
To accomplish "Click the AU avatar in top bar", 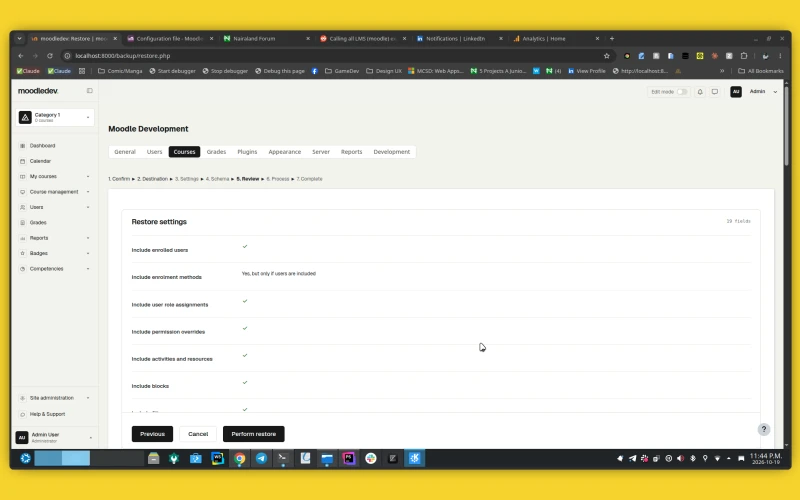I will 736,92.
